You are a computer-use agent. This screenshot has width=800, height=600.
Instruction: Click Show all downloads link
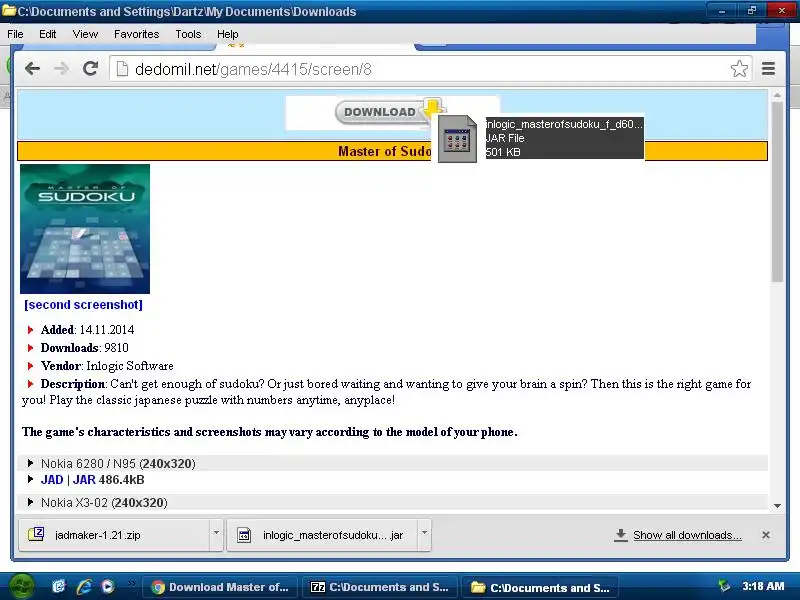coord(687,535)
